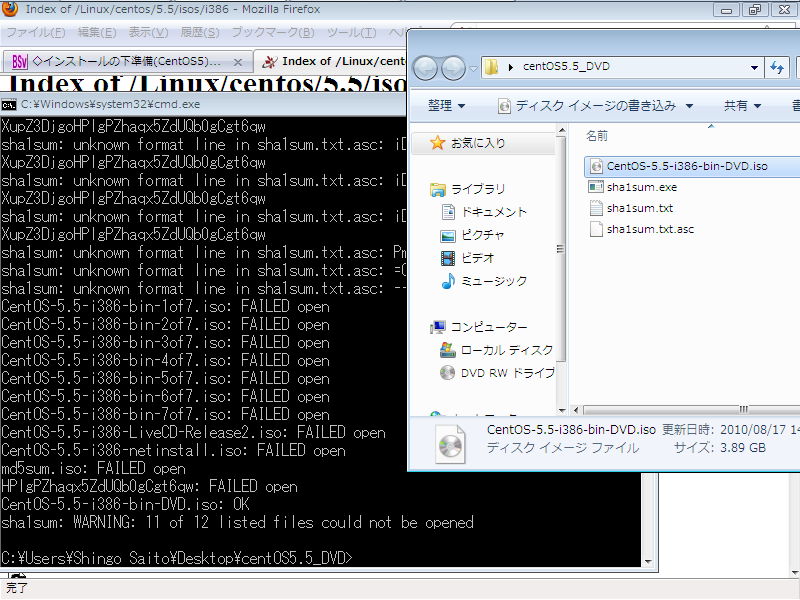Click the sha1sum.exe file icon
Screen dimensions: 800x600
[x=595, y=187]
